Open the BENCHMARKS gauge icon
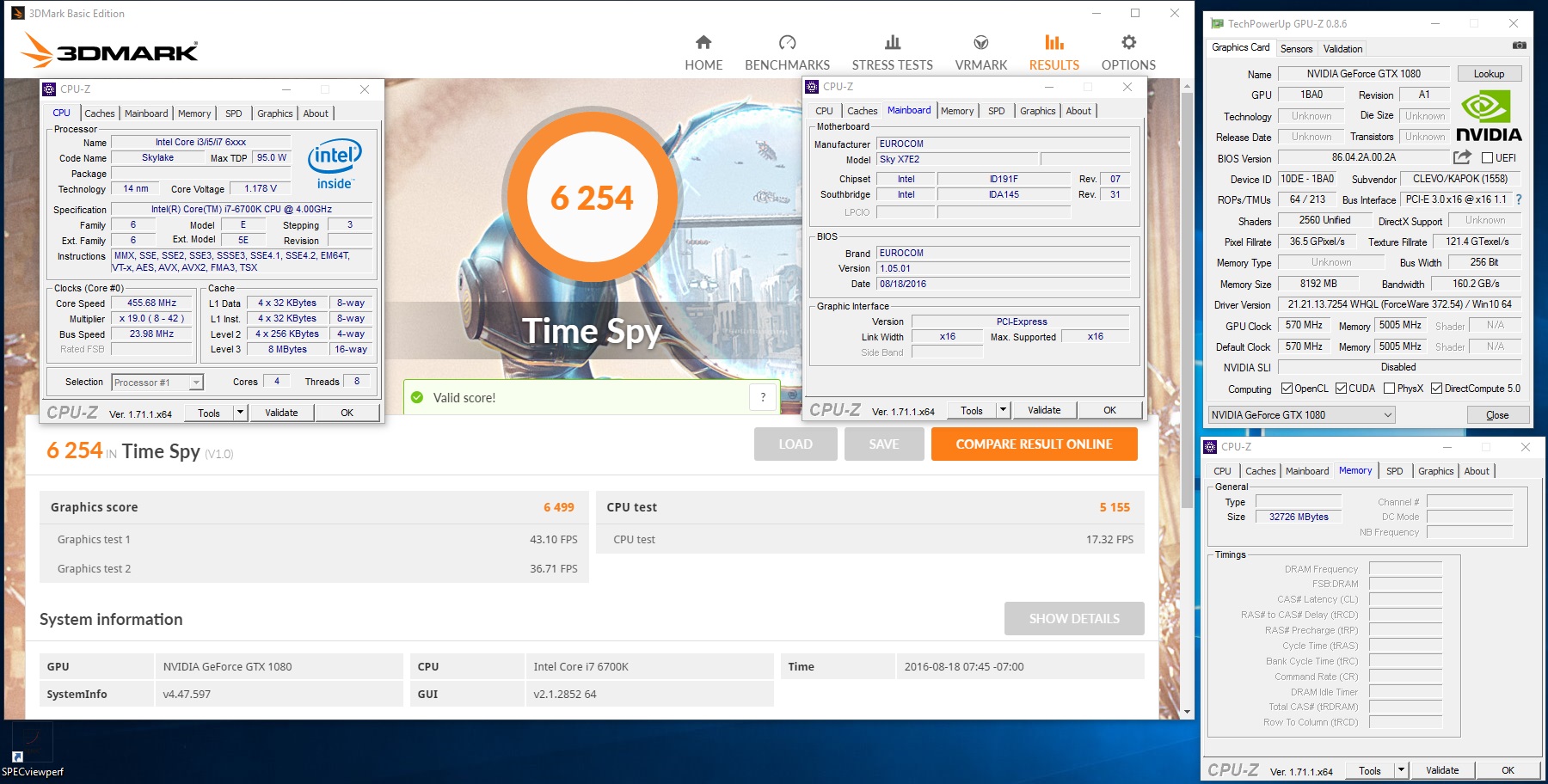1548x784 pixels. point(787,43)
